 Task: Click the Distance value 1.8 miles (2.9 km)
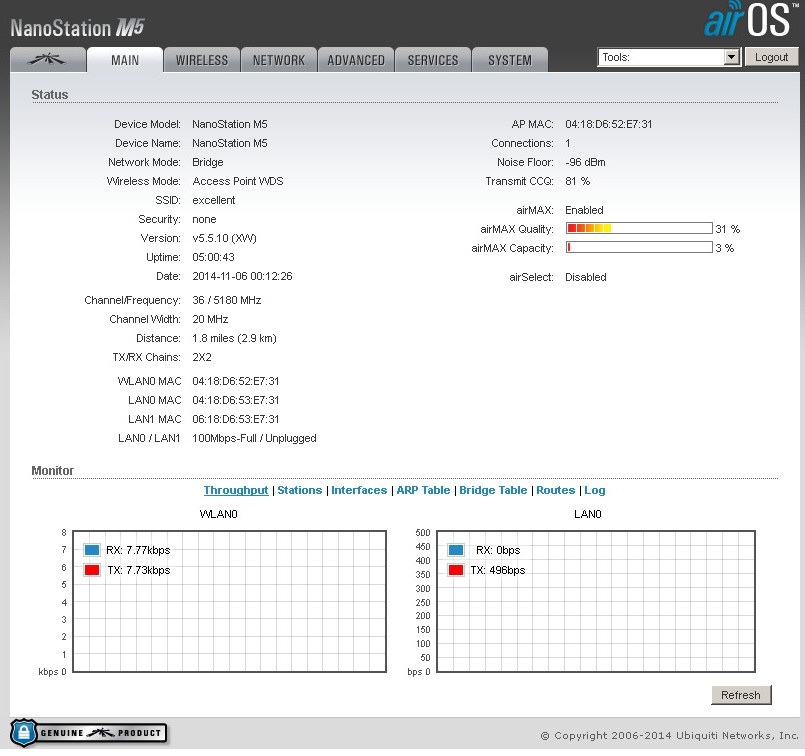234,338
